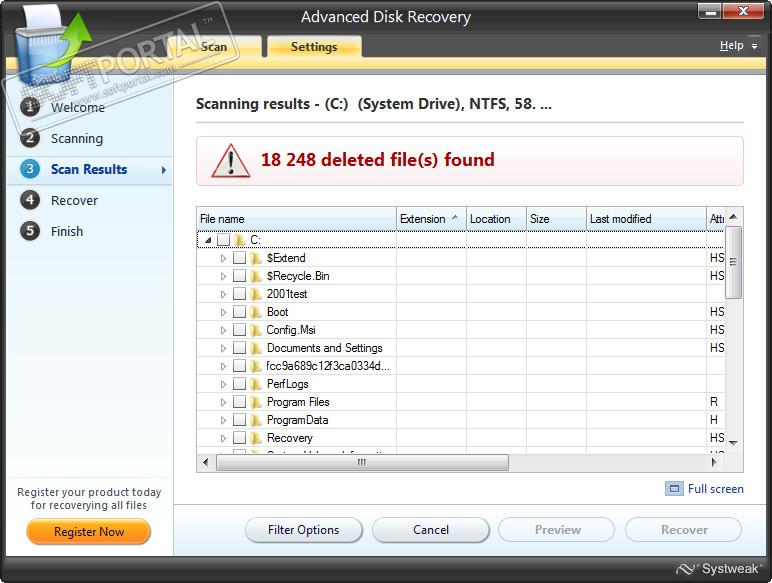Click the Cancel button

(431, 530)
